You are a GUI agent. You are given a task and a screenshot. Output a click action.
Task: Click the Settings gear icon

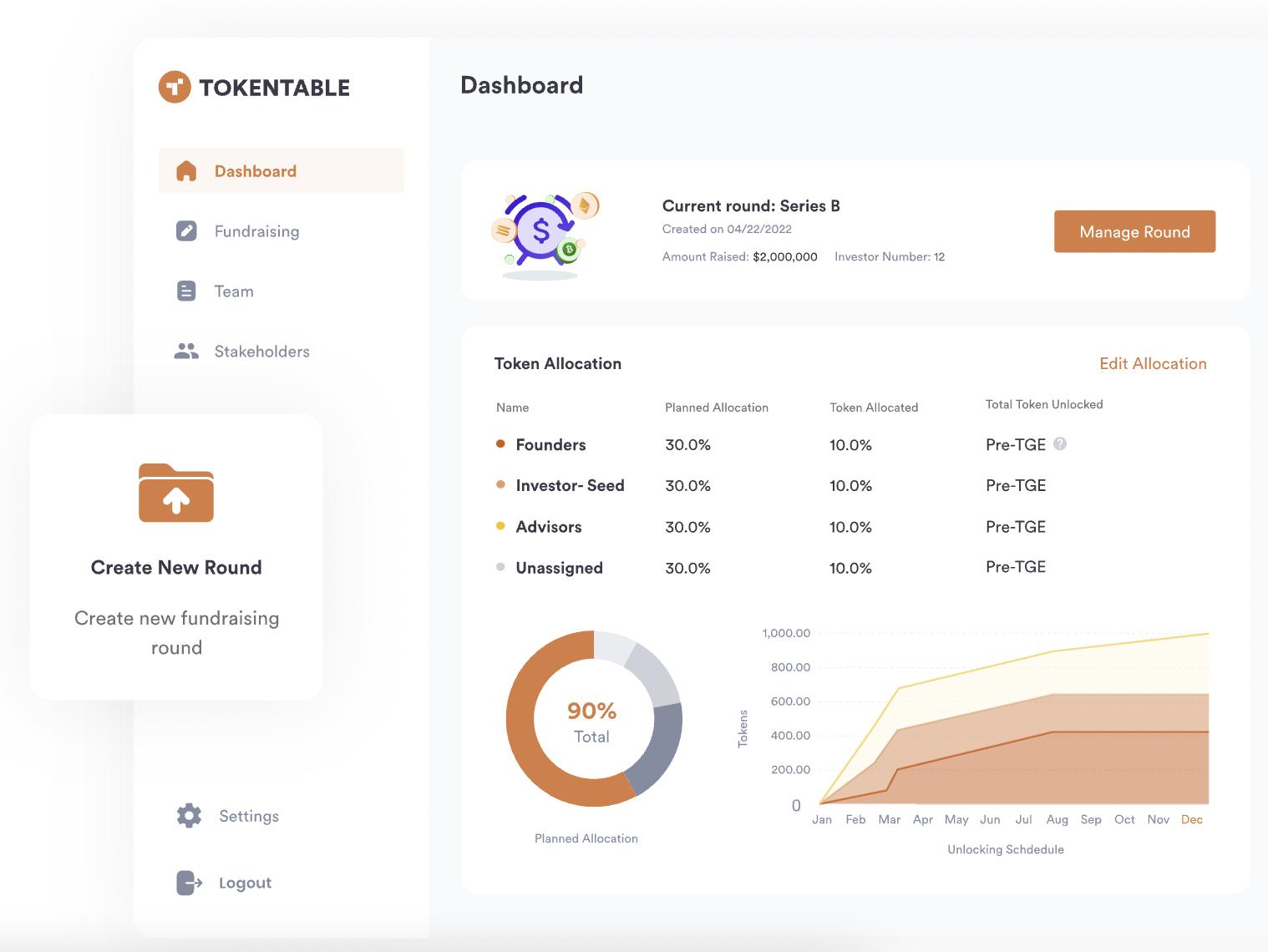click(x=190, y=816)
